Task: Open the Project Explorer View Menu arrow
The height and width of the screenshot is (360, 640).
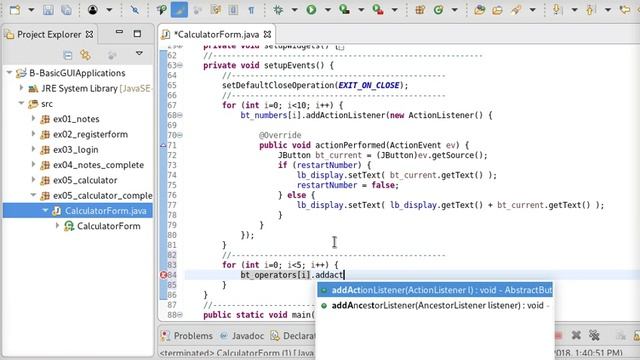Action: 139,53
